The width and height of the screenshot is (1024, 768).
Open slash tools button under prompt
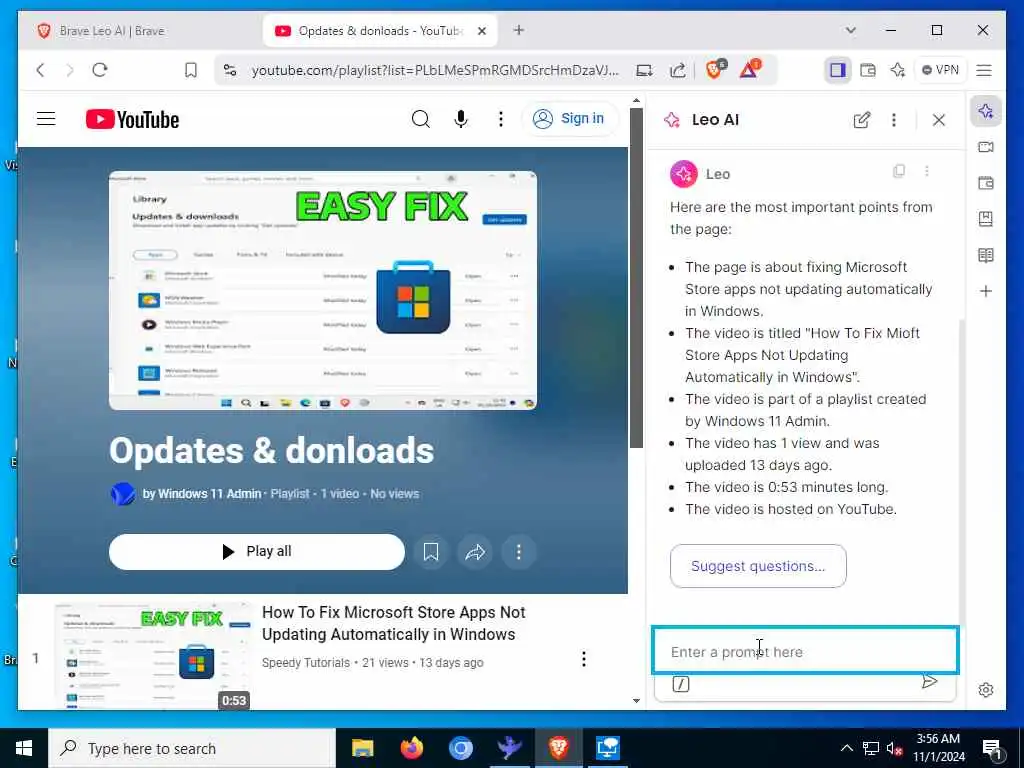pos(680,684)
